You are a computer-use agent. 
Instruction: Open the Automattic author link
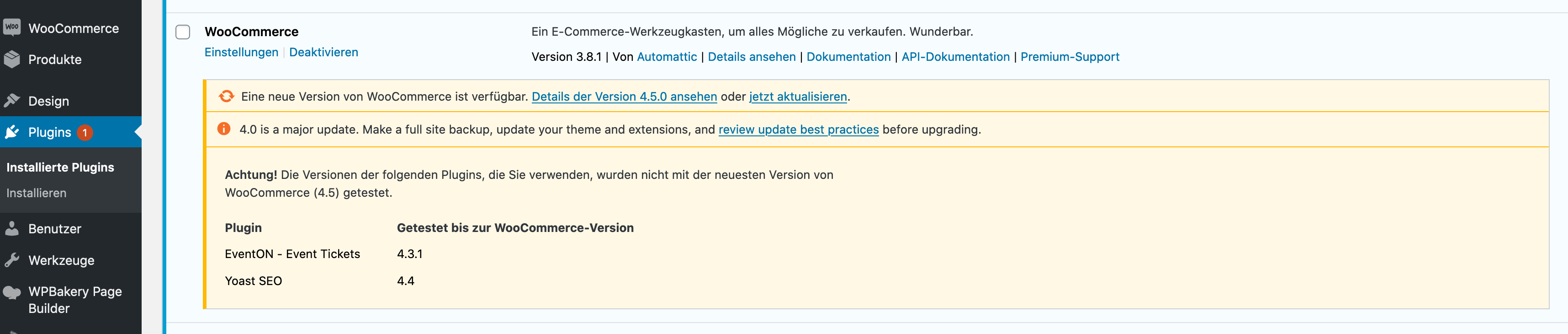click(667, 57)
